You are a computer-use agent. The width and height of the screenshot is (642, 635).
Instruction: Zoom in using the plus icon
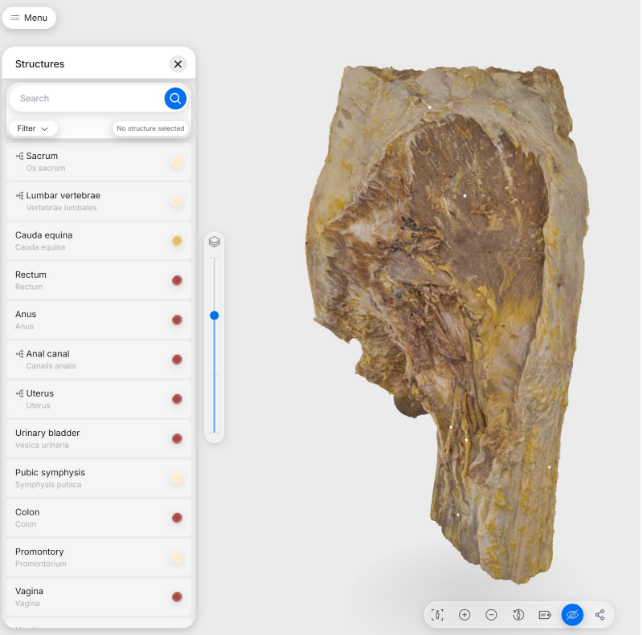pyautogui.click(x=465, y=615)
